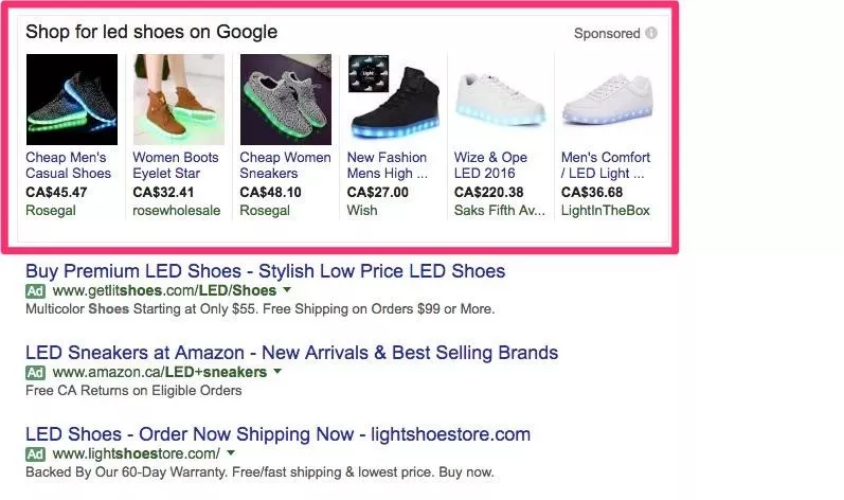View the white Wize & Ope sneaker image
844x500 pixels.
point(500,99)
